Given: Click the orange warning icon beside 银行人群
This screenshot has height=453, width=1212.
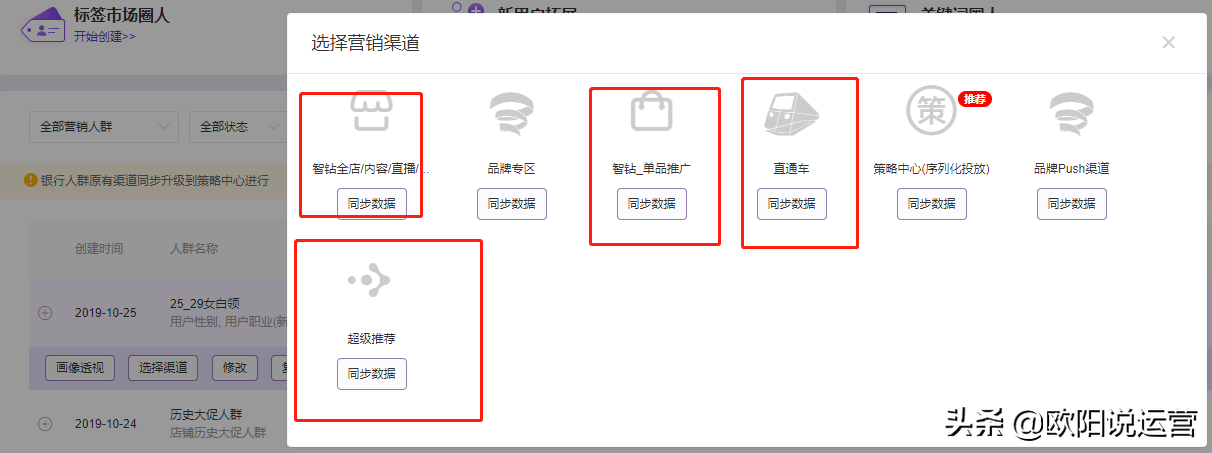Looking at the screenshot, I should (x=31, y=181).
